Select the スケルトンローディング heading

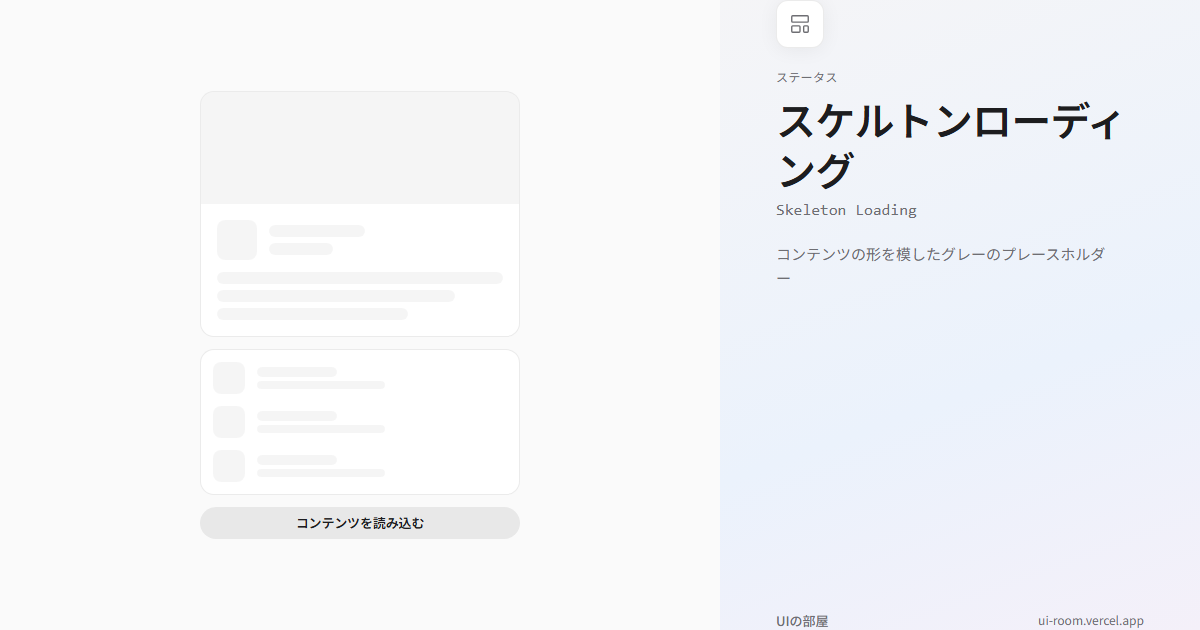tap(948, 146)
